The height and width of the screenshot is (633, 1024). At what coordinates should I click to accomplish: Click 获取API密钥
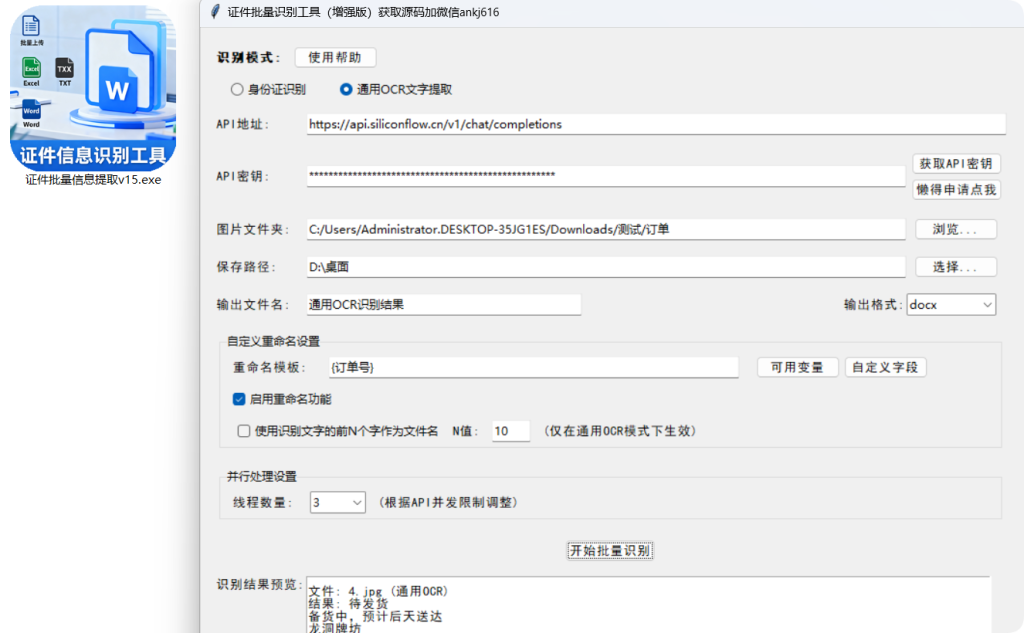coord(956,164)
